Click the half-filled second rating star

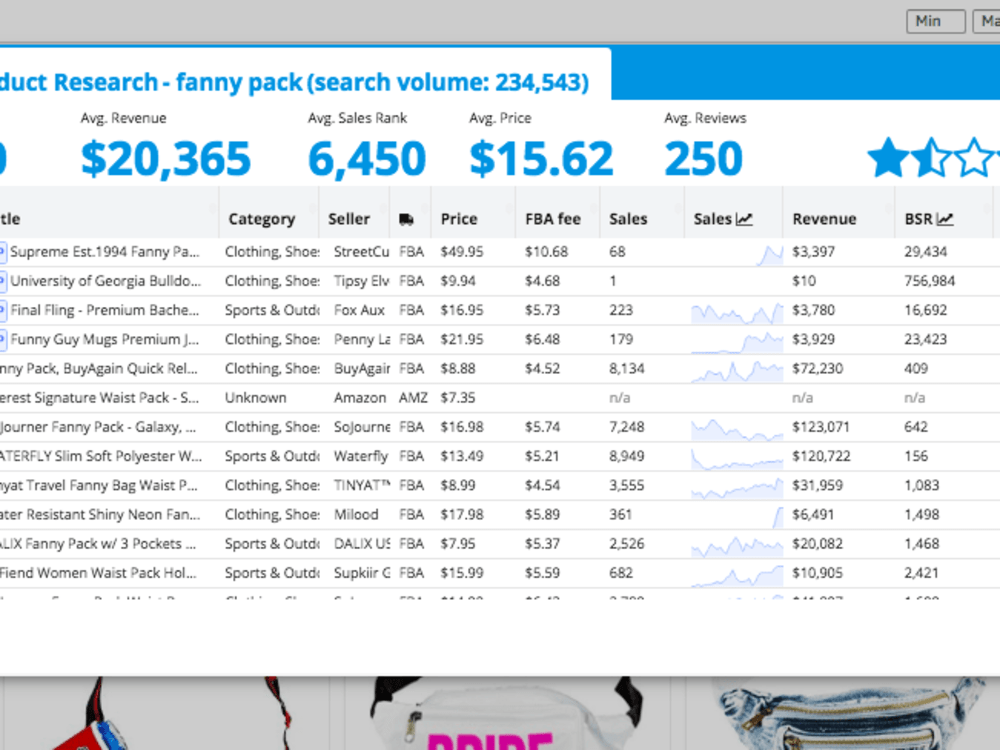click(x=932, y=158)
